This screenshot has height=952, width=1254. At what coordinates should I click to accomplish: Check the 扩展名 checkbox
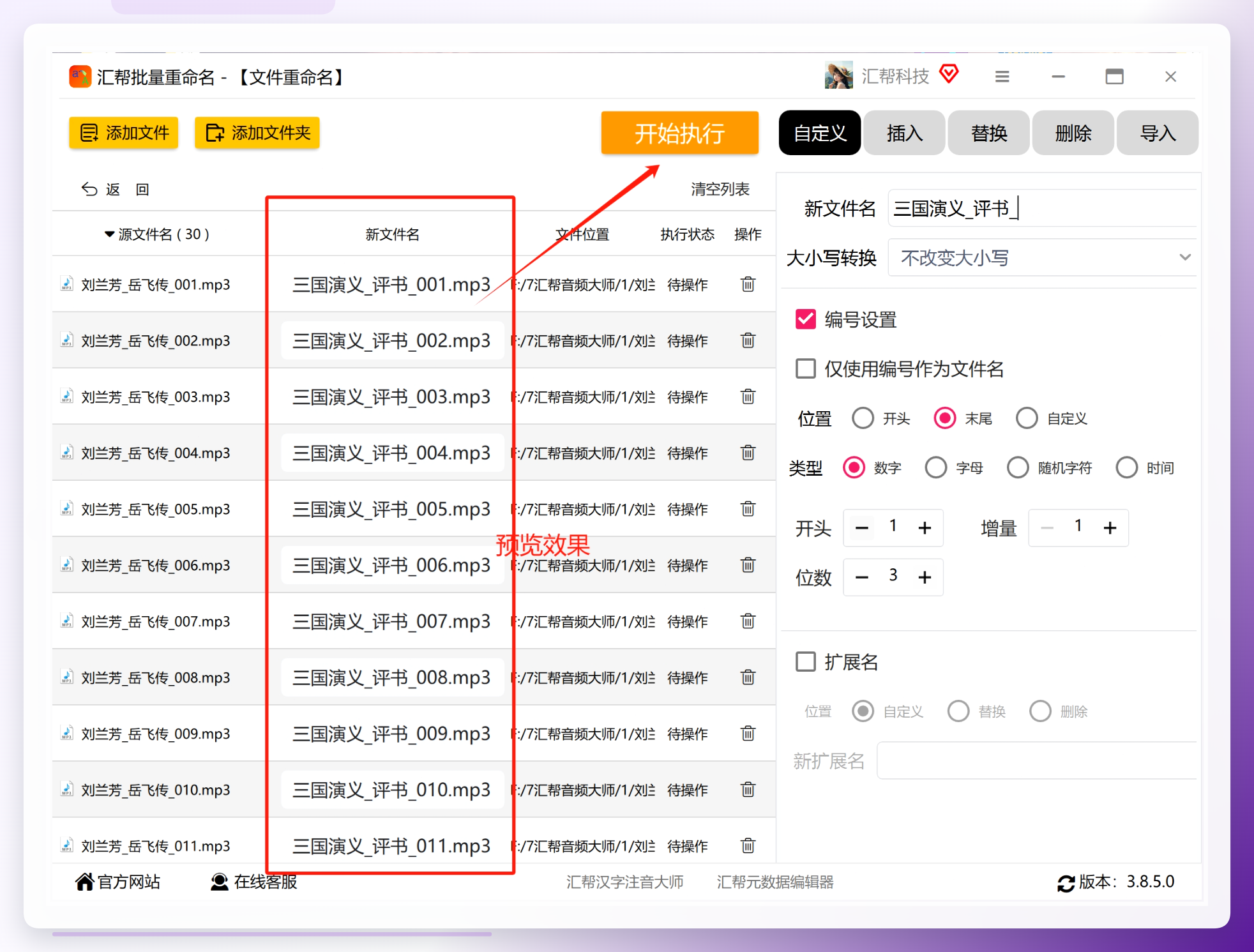tap(805, 661)
